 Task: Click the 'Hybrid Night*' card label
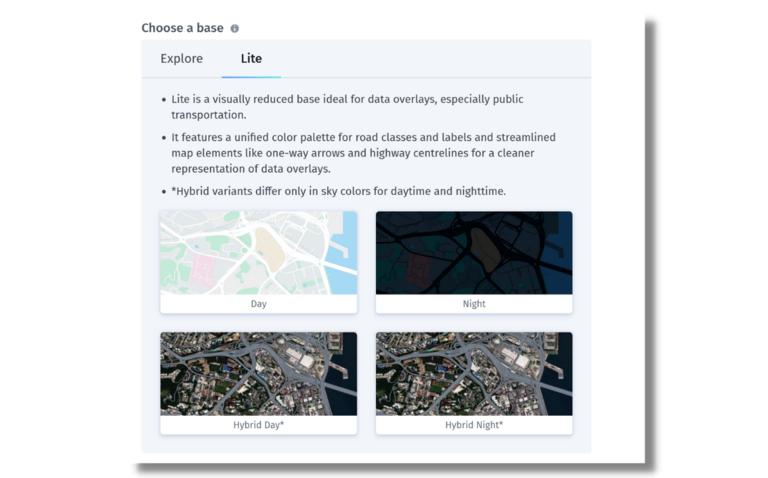click(474, 425)
